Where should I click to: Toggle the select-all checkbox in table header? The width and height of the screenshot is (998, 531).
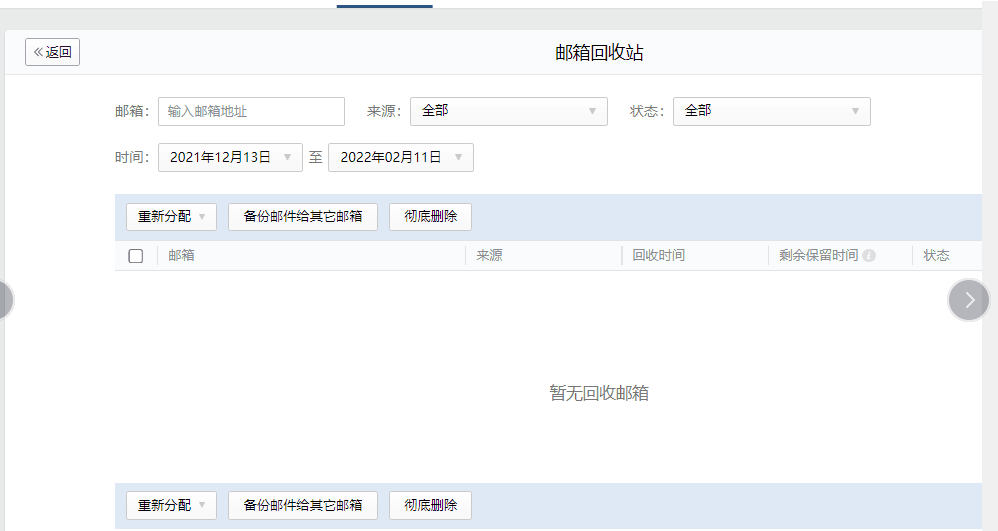[x=136, y=256]
